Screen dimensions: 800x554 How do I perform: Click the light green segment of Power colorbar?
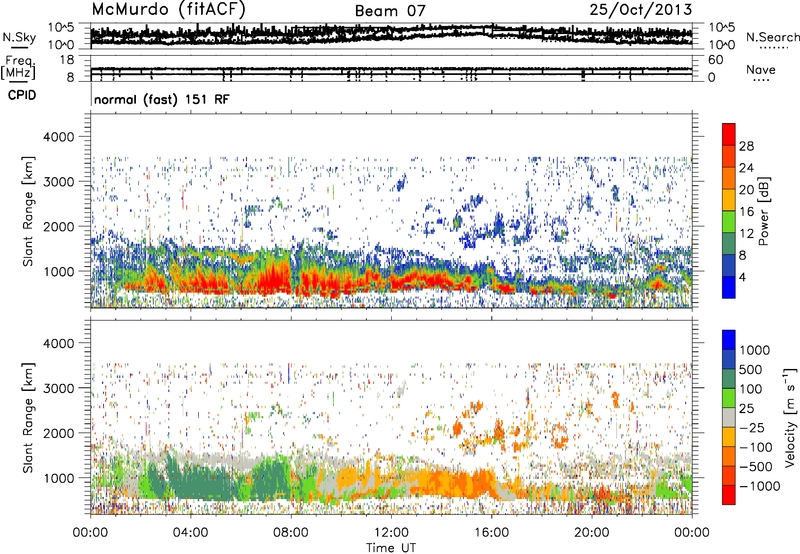729,222
